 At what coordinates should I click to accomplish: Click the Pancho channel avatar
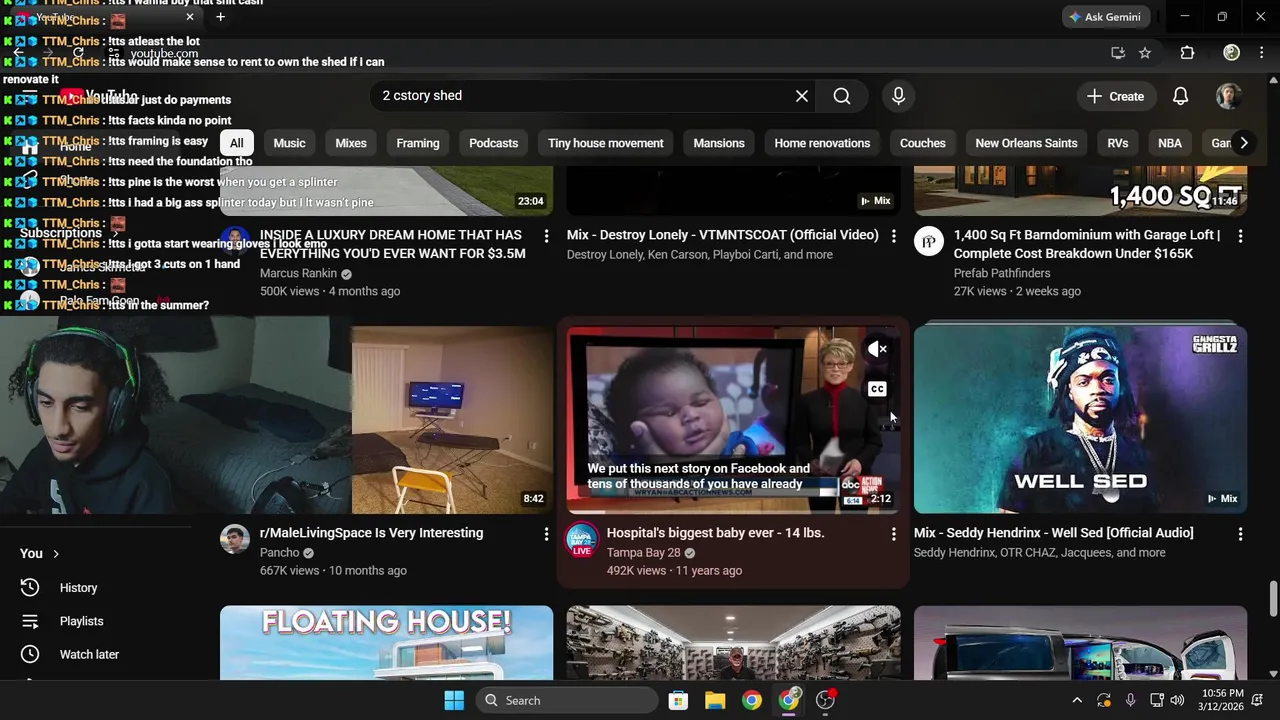click(x=235, y=539)
